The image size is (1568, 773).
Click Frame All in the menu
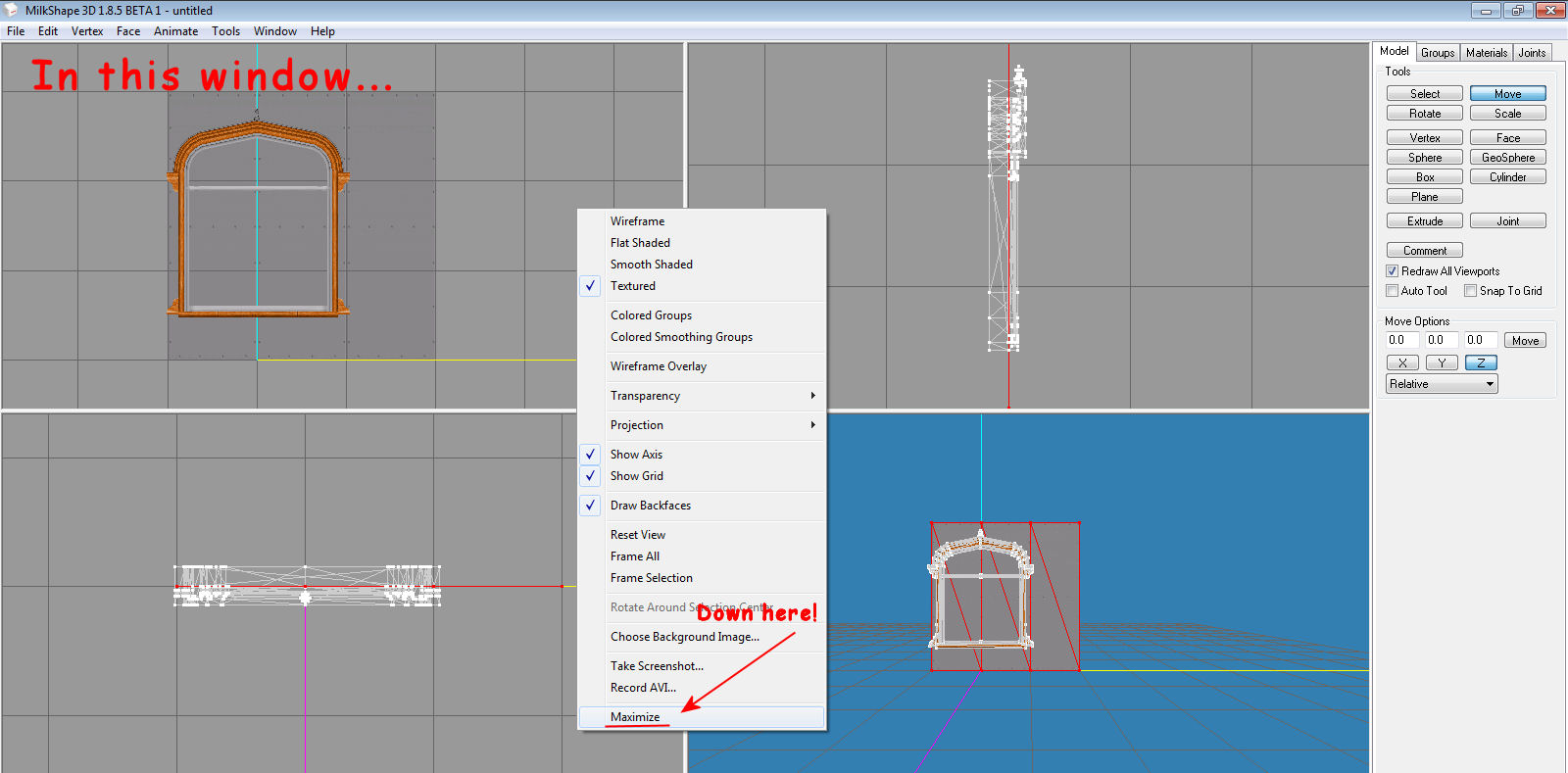(x=702, y=556)
